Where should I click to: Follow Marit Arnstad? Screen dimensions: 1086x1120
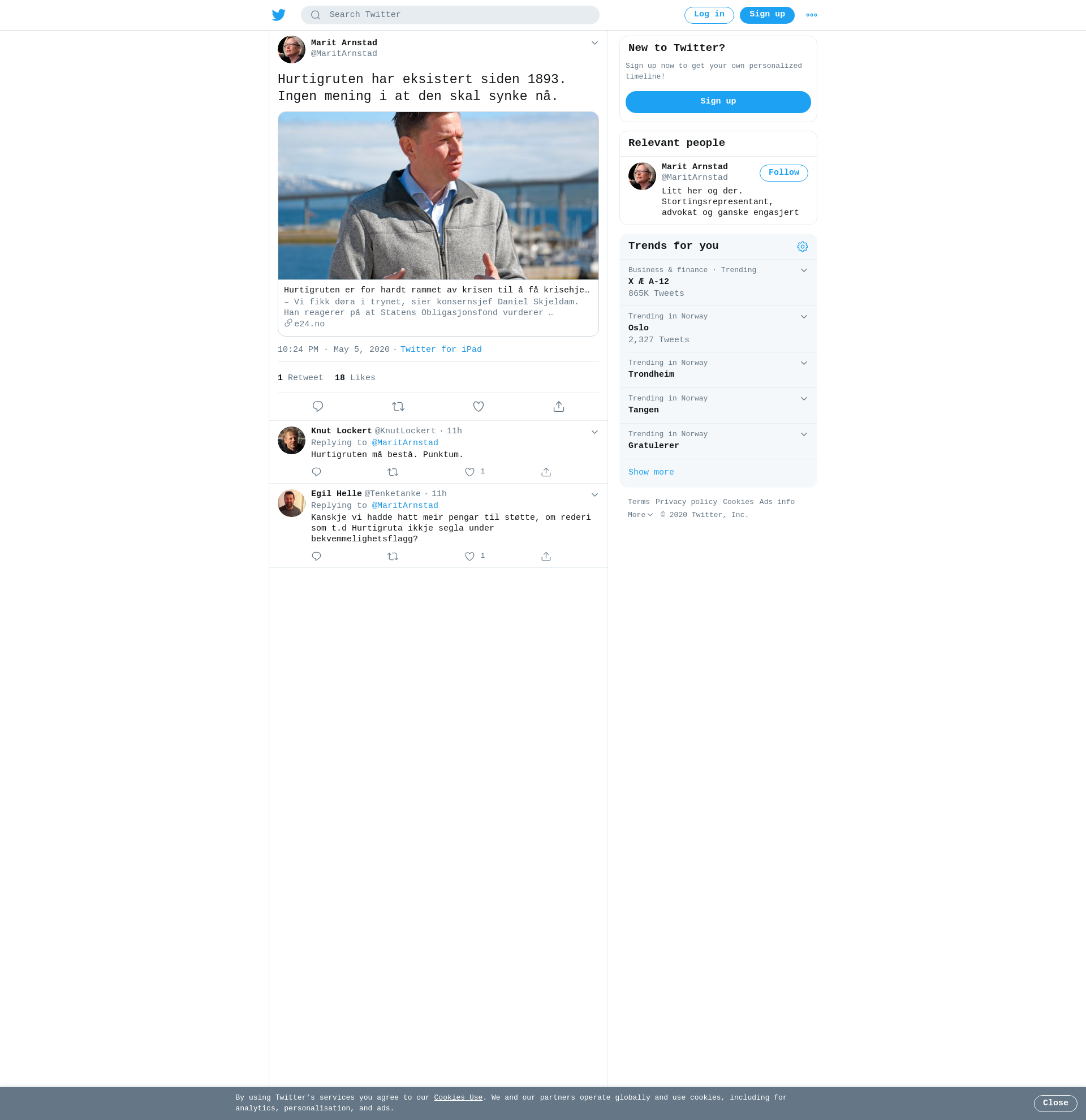tap(784, 173)
